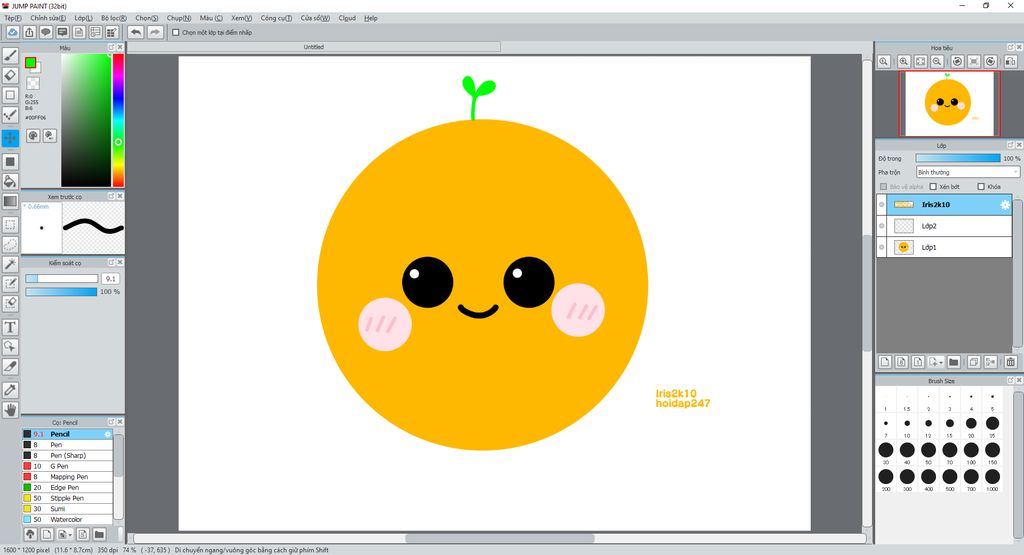1024x555 pixels.
Task: Click delete layer trash icon
Action: pos(1010,362)
